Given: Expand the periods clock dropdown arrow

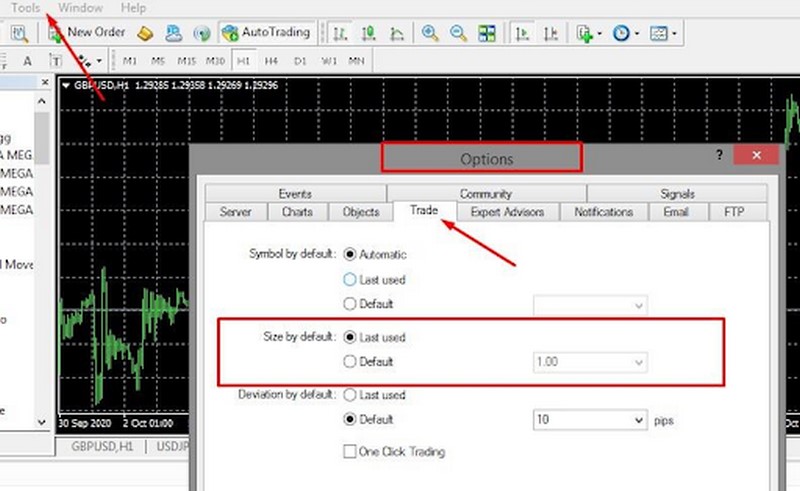Looking at the screenshot, I should [x=637, y=34].
